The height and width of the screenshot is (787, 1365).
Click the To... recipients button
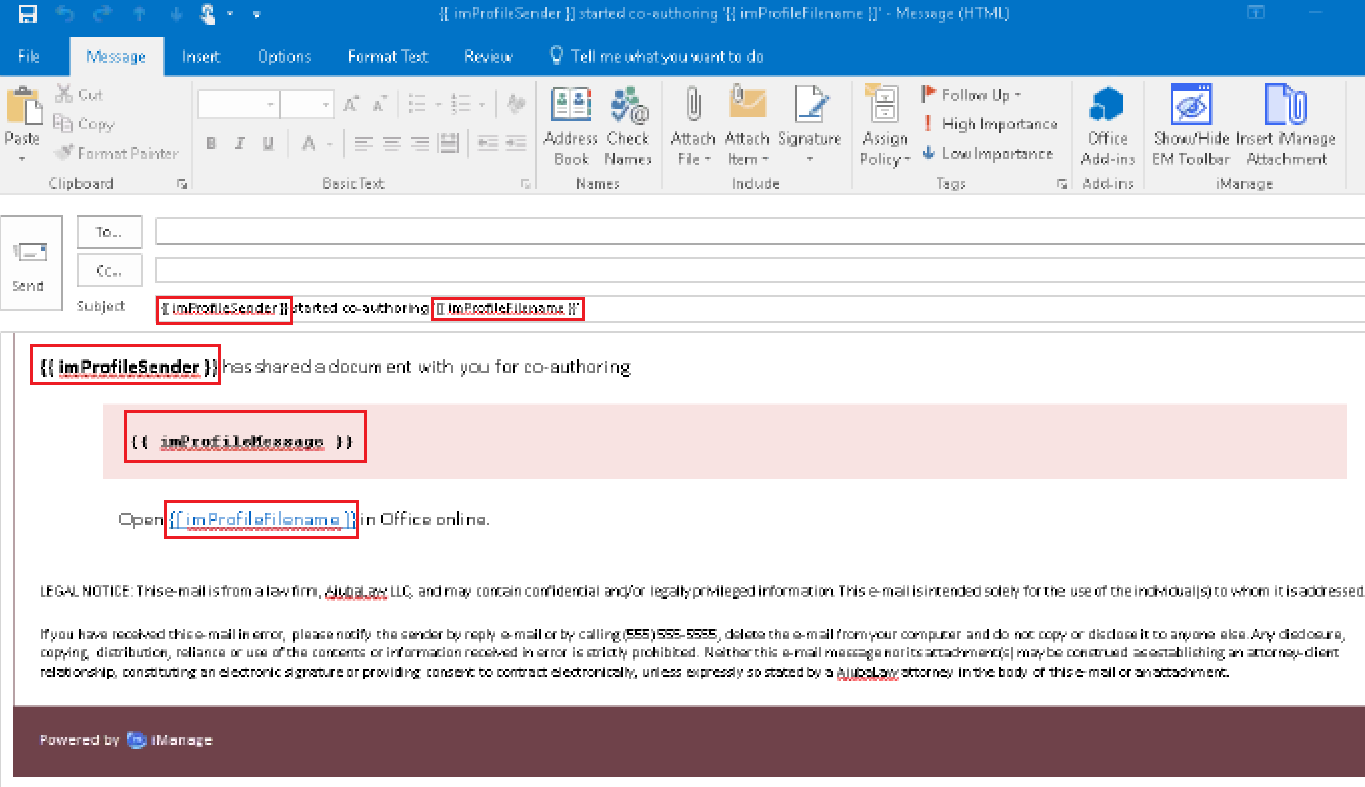[109, 232]
